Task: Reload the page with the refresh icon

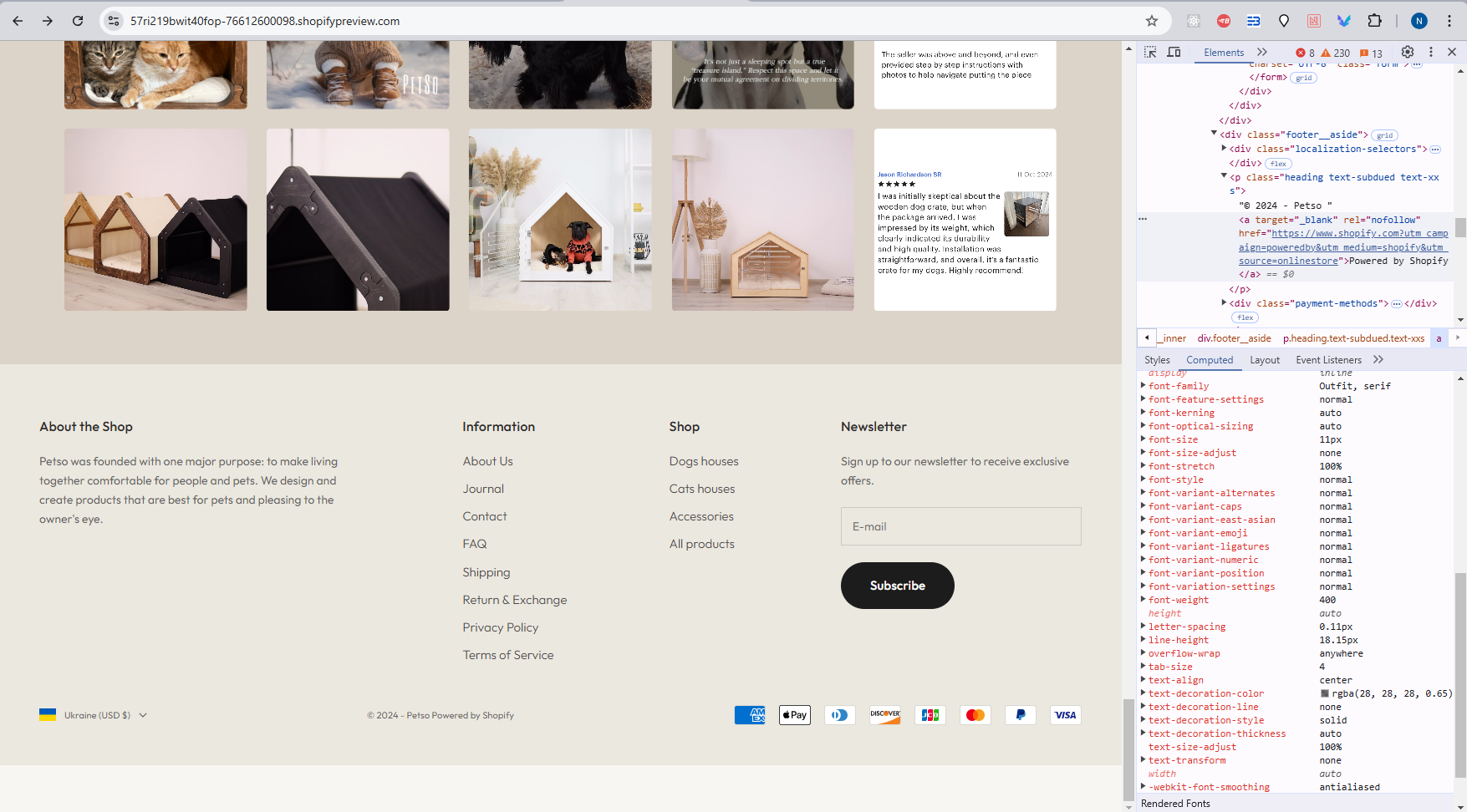Action: click(x=78, y=21)
